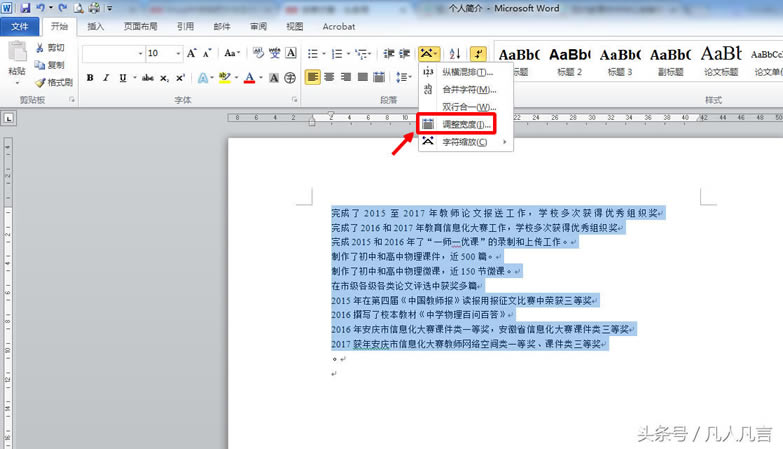Open the font name dropdown

coord(140,53)
